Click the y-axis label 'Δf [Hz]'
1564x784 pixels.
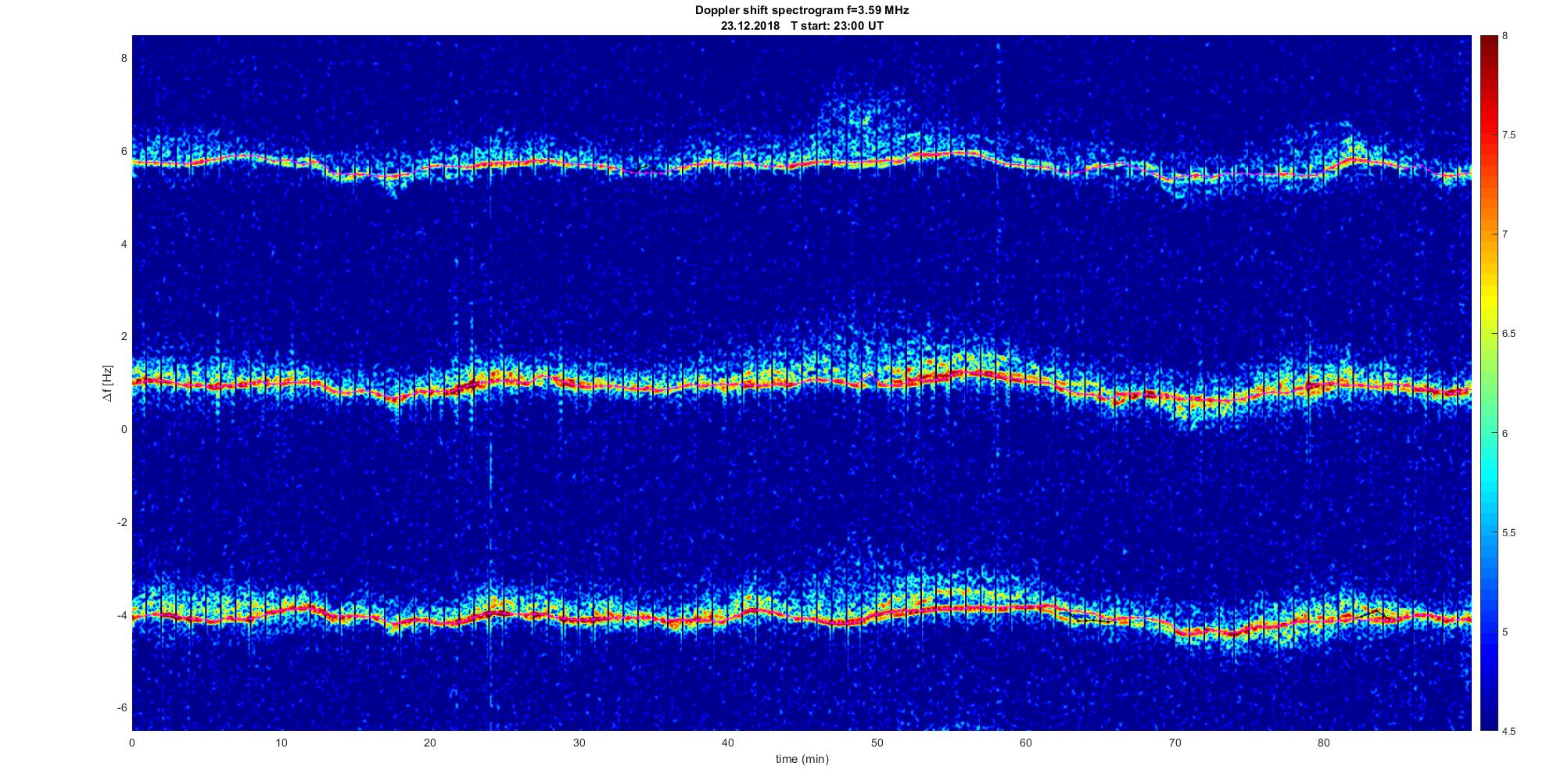pos(107,383)
